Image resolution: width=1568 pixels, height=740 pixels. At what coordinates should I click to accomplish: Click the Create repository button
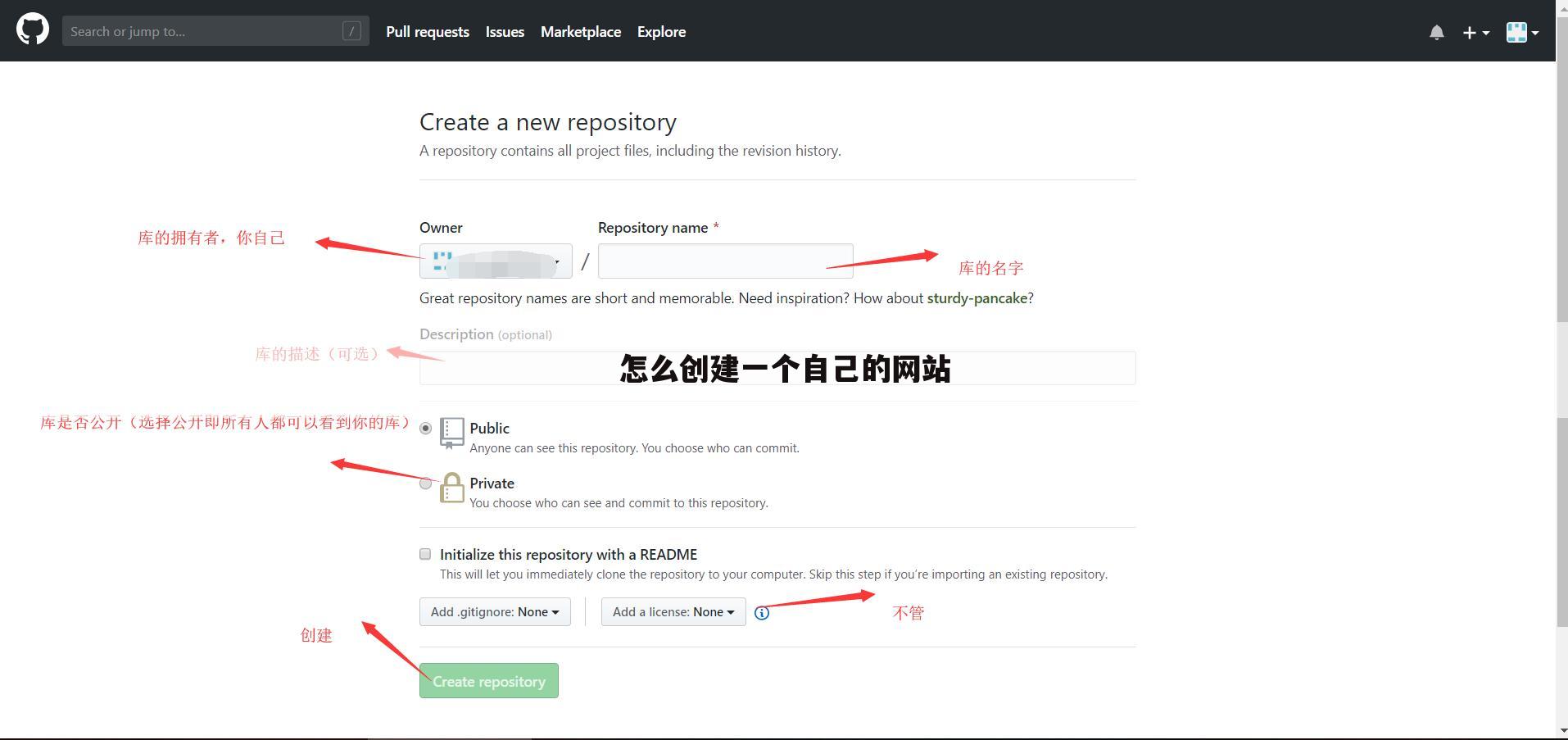point(489,681)
